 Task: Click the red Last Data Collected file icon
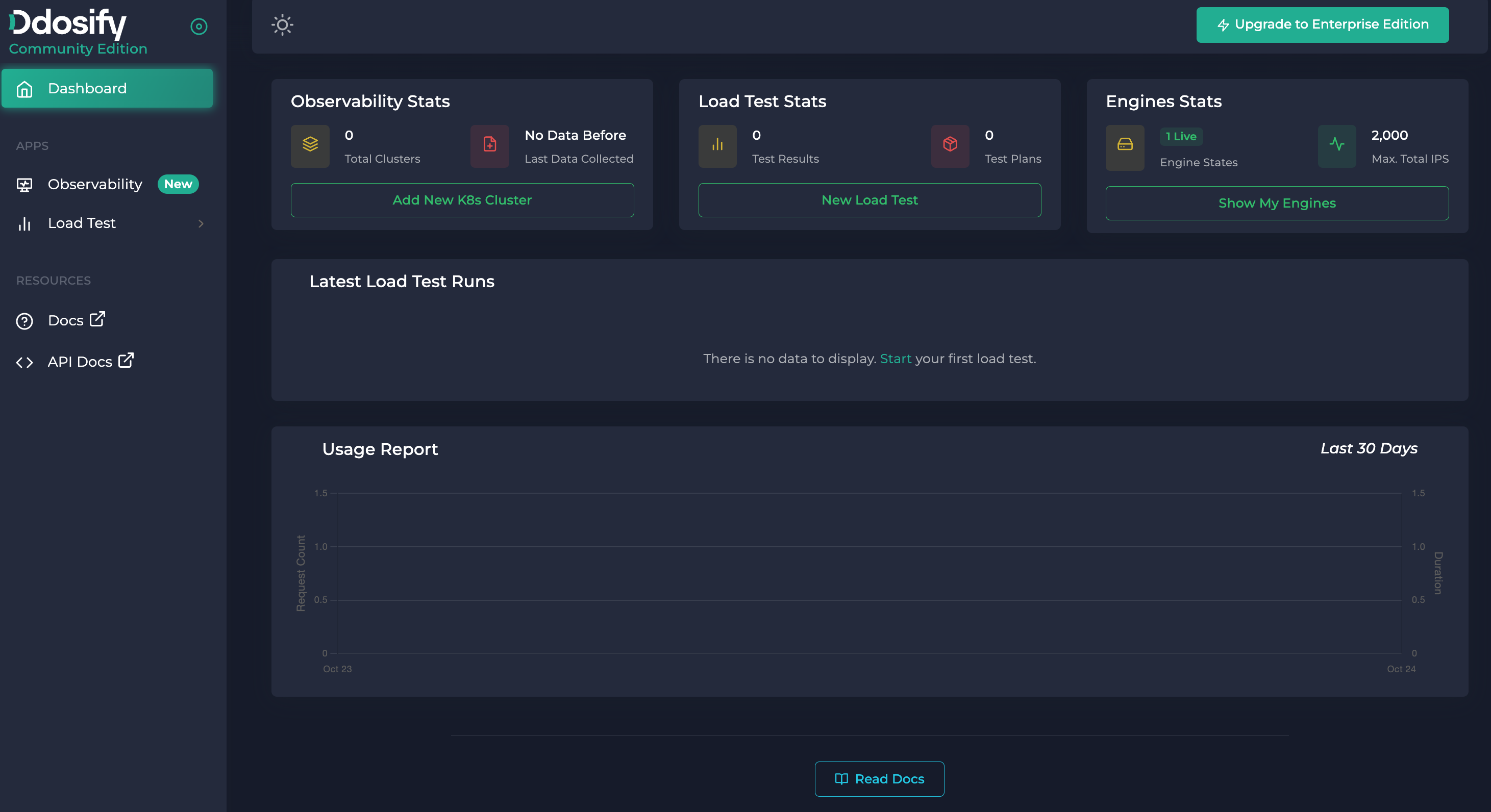click(489, 146)
